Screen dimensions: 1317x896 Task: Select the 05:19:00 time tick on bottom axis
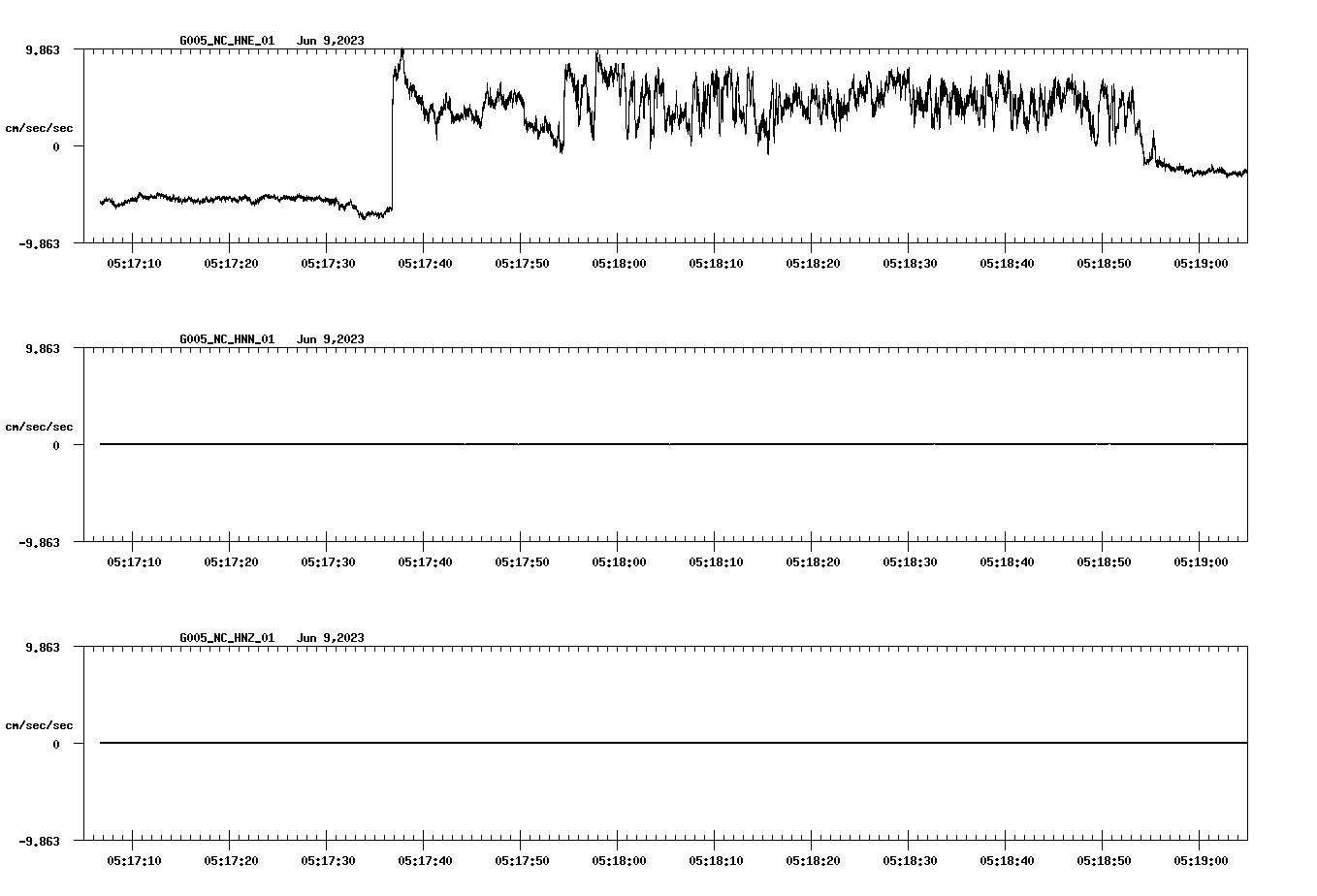click(1200, 858)
